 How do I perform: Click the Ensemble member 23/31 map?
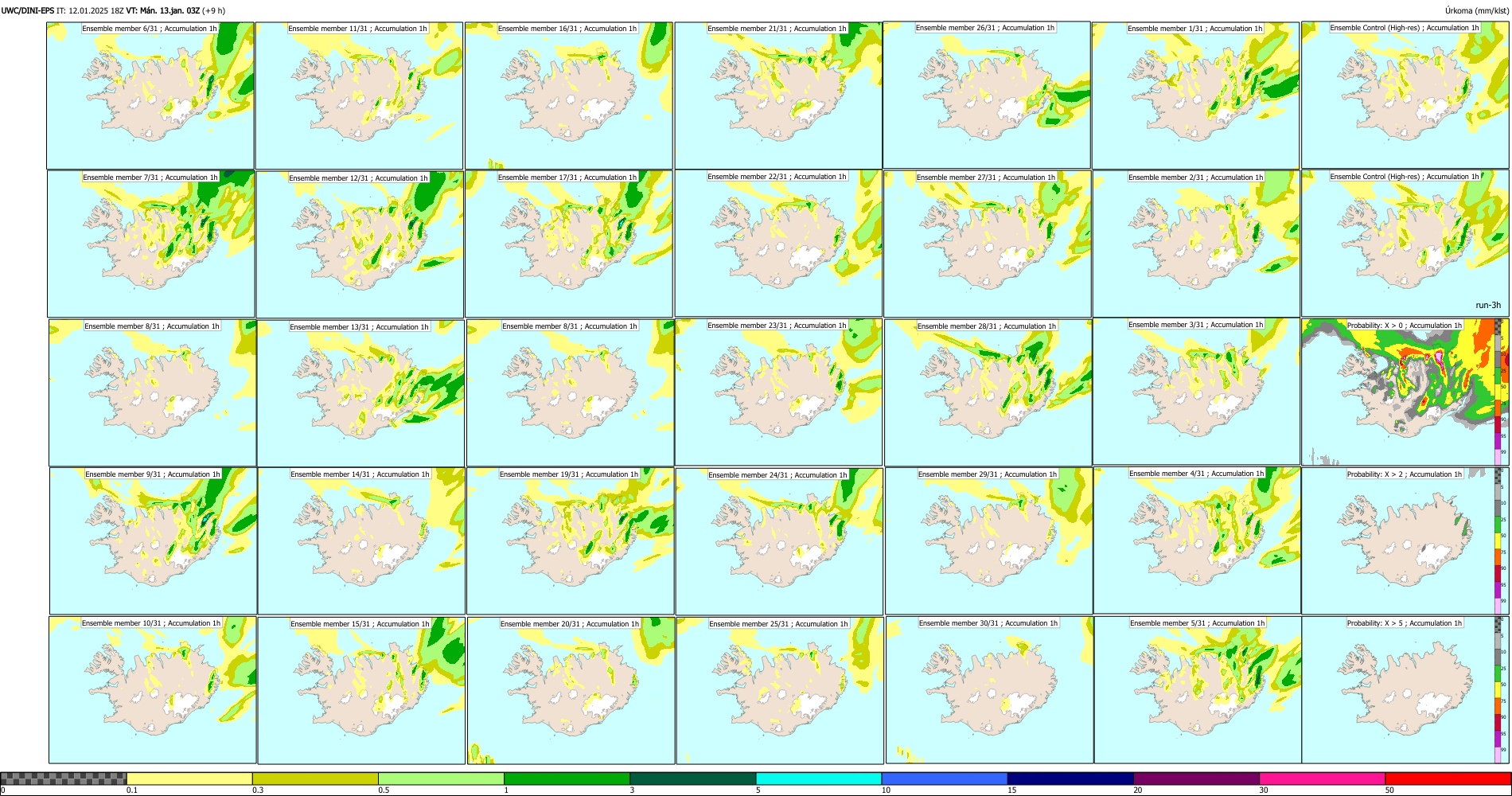(778, 392)
